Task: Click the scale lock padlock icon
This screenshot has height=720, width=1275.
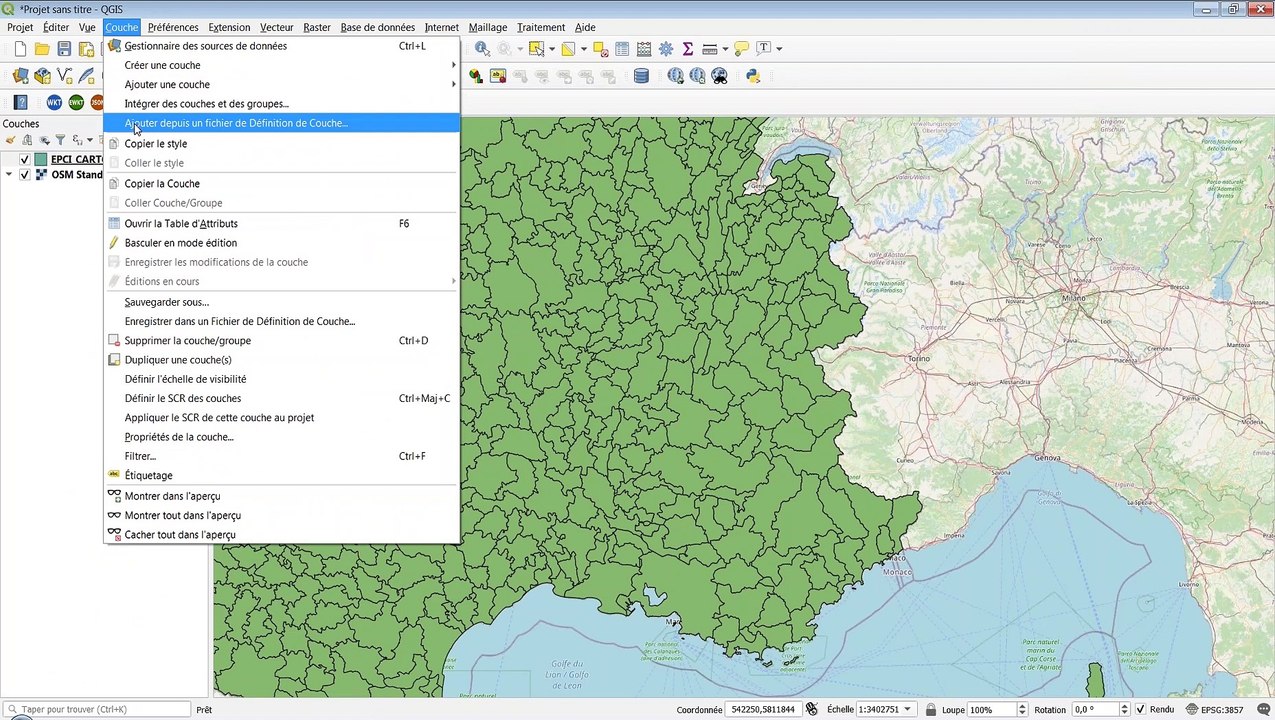Action: [930, 710]
